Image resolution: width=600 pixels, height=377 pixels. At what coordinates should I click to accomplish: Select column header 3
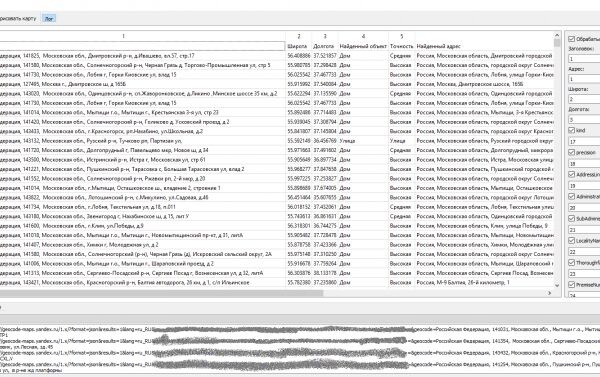(x=325, y=36)
